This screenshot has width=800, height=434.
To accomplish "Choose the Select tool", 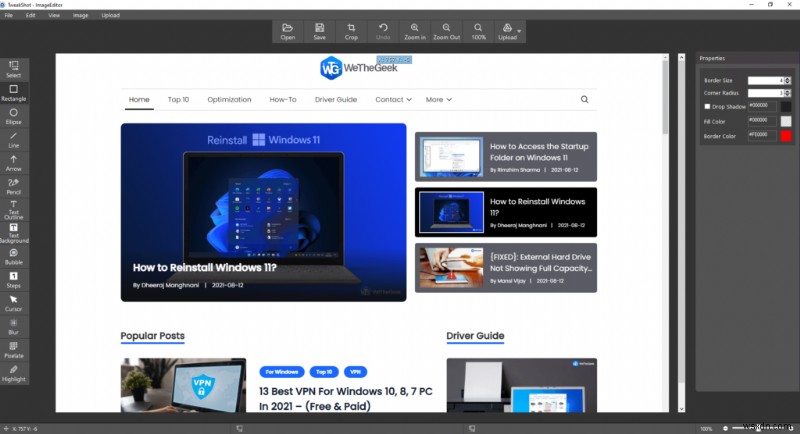I will (14, 69).
